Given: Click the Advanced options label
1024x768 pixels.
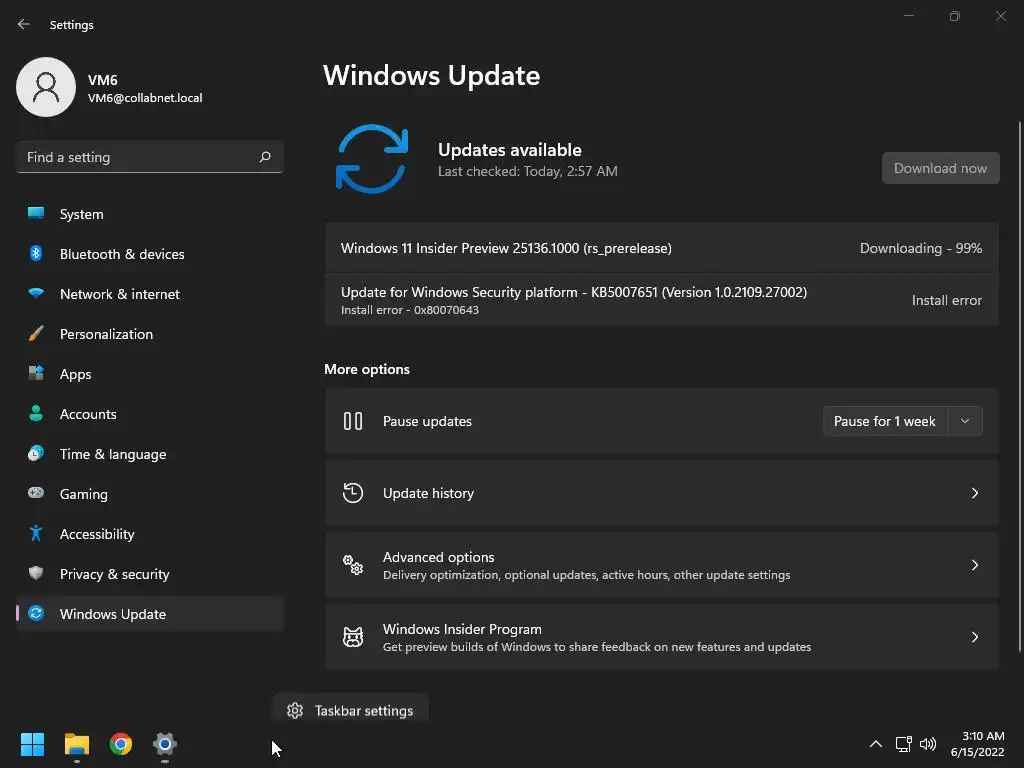Looking at the screenshot, I should 438,557.
